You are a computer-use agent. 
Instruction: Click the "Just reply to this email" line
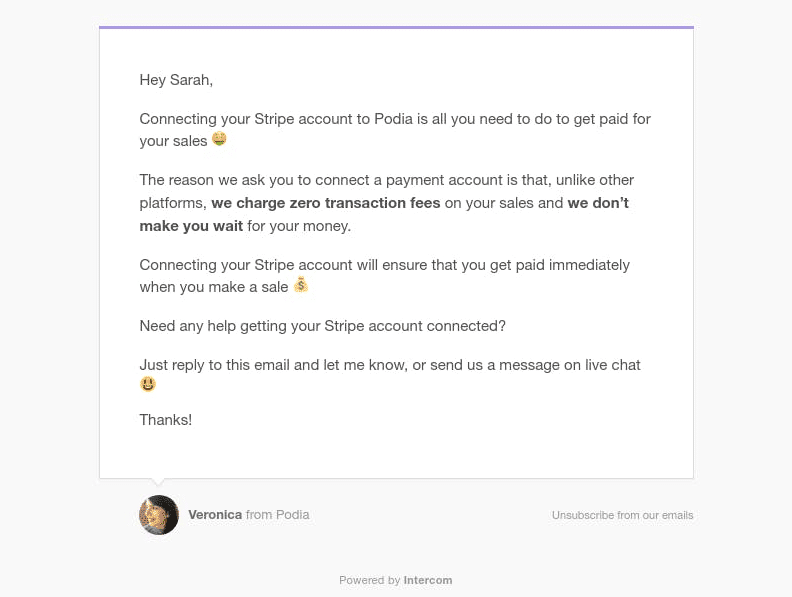coord(390,365)
